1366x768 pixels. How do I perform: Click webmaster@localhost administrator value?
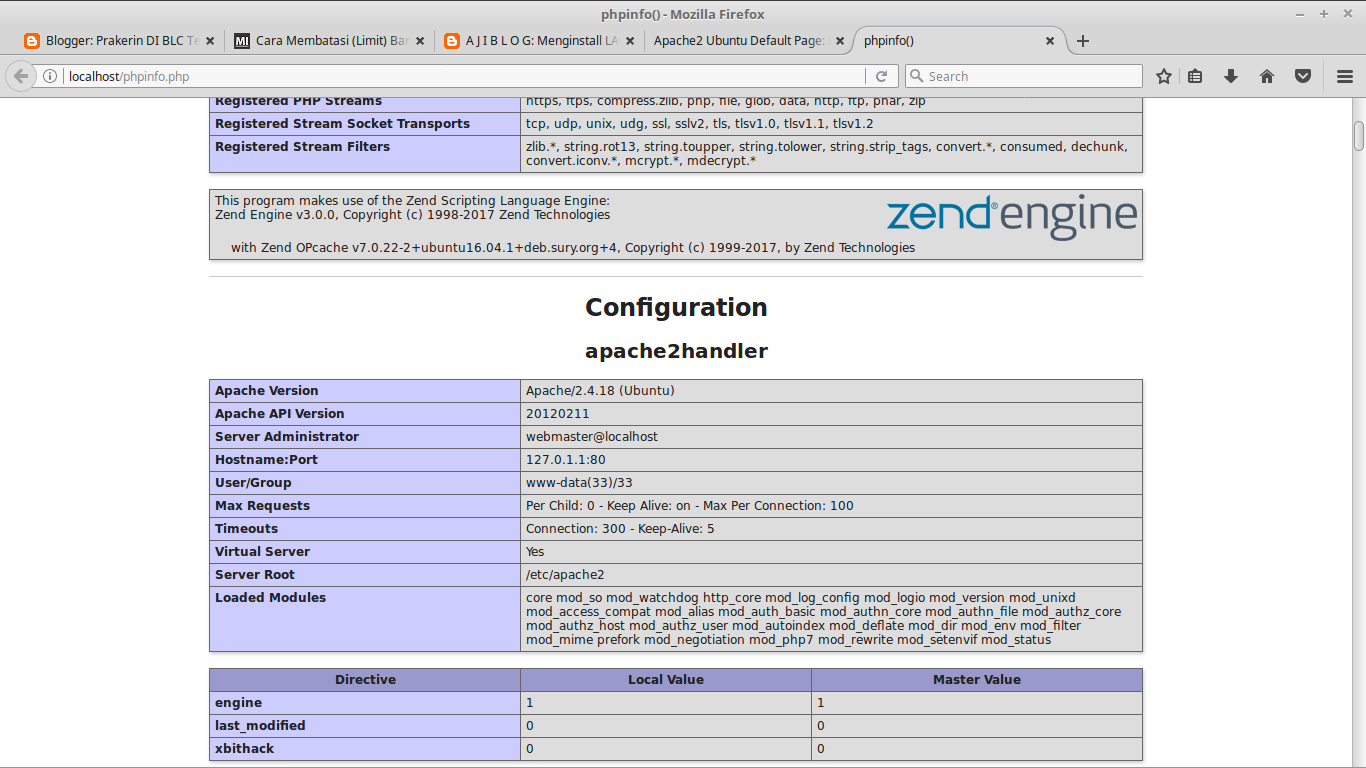[592, 437]
